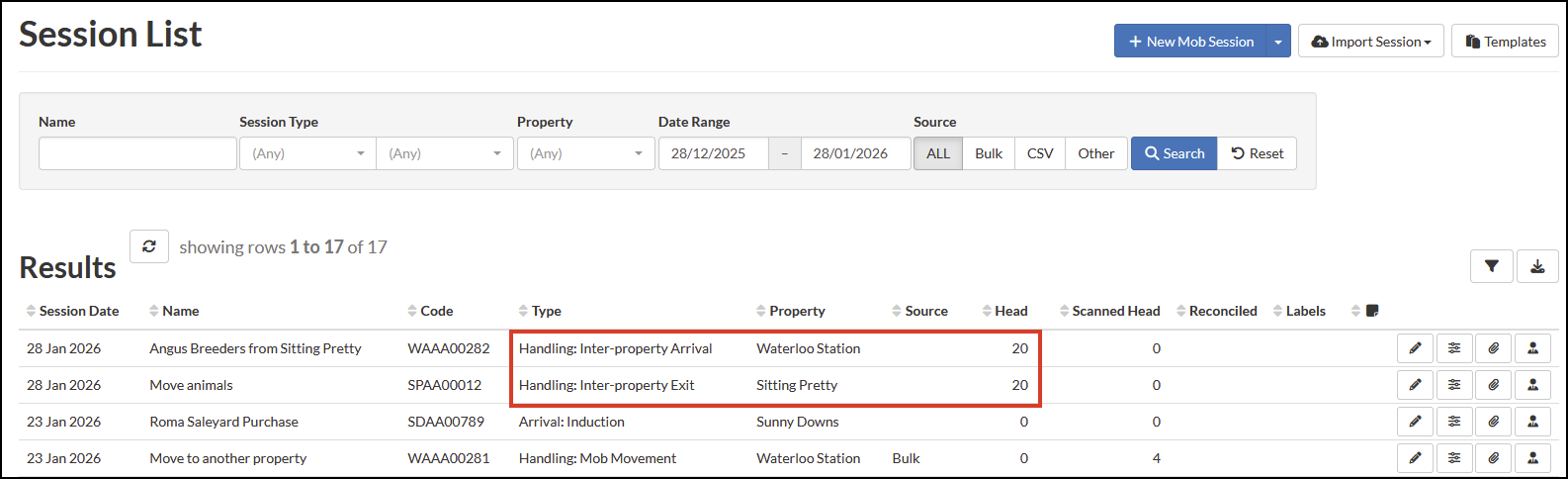Image resolution: width=1568 pixels, height=479 pixels.
Task: Click the refresh results icon button
Action: (x=149, y=246)
